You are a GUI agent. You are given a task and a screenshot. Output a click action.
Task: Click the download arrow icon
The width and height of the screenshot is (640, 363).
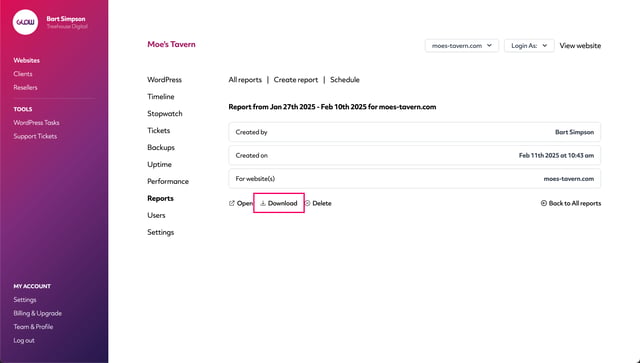point(263,203)
